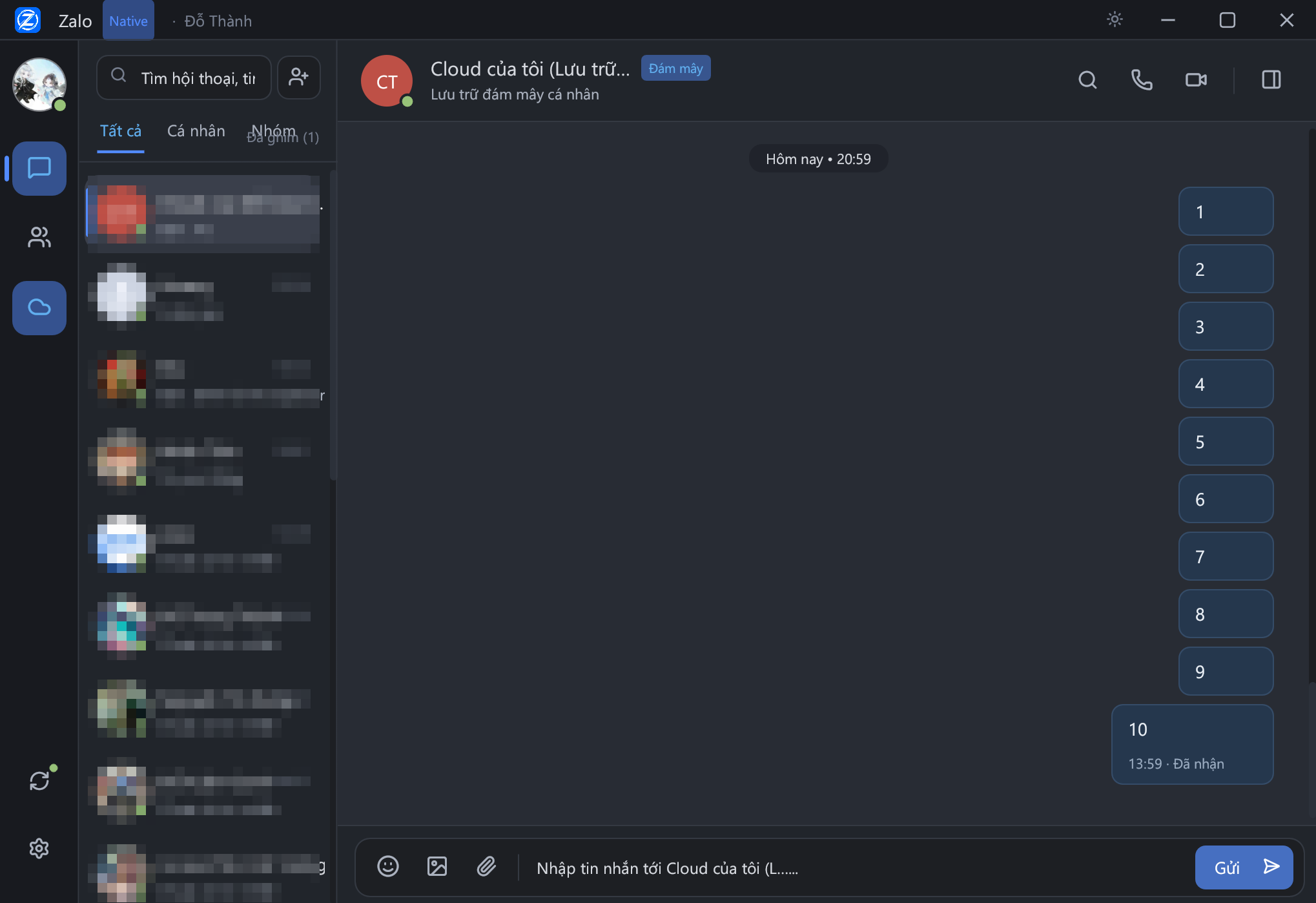Toggle the light/dark theme sun icon
Viewport: 1316px width, 903px height.
coord(1115,19)
